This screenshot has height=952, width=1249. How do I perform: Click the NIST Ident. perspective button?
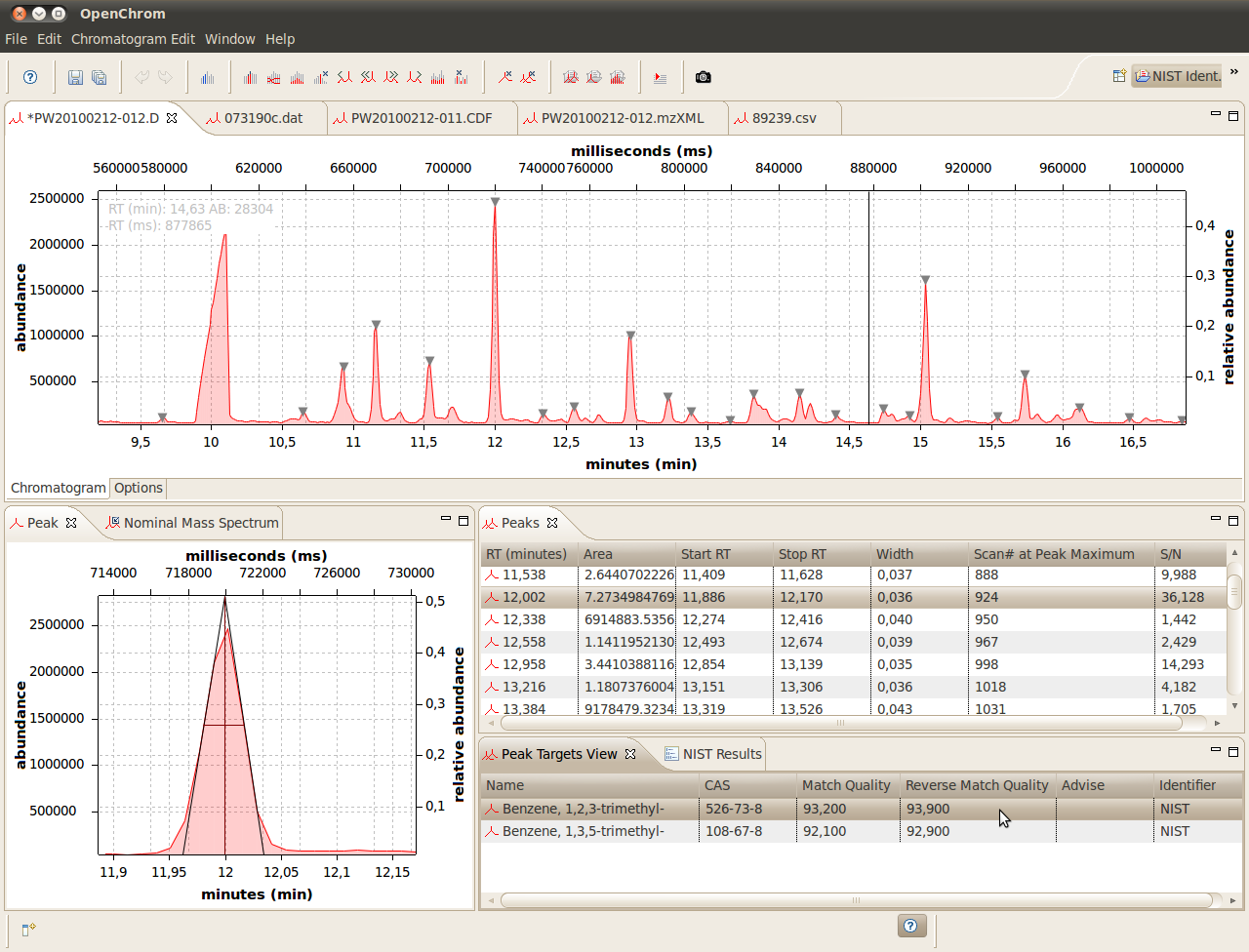tap(1177, 76)
